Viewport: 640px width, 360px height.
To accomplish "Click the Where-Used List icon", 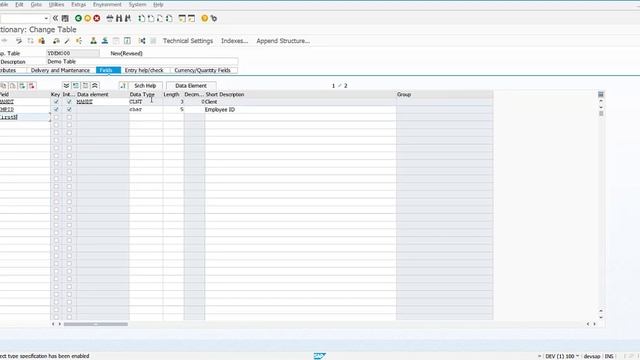I will coord(79,41).
